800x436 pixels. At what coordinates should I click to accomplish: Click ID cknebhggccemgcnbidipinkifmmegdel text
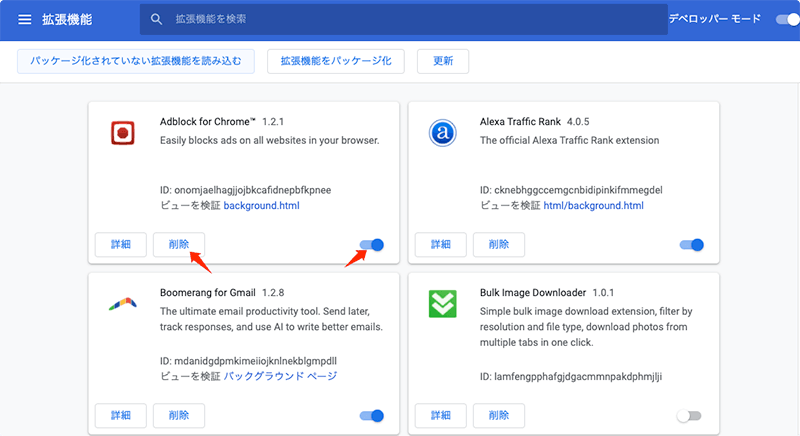pyautogui.click(x=571, y=190)
